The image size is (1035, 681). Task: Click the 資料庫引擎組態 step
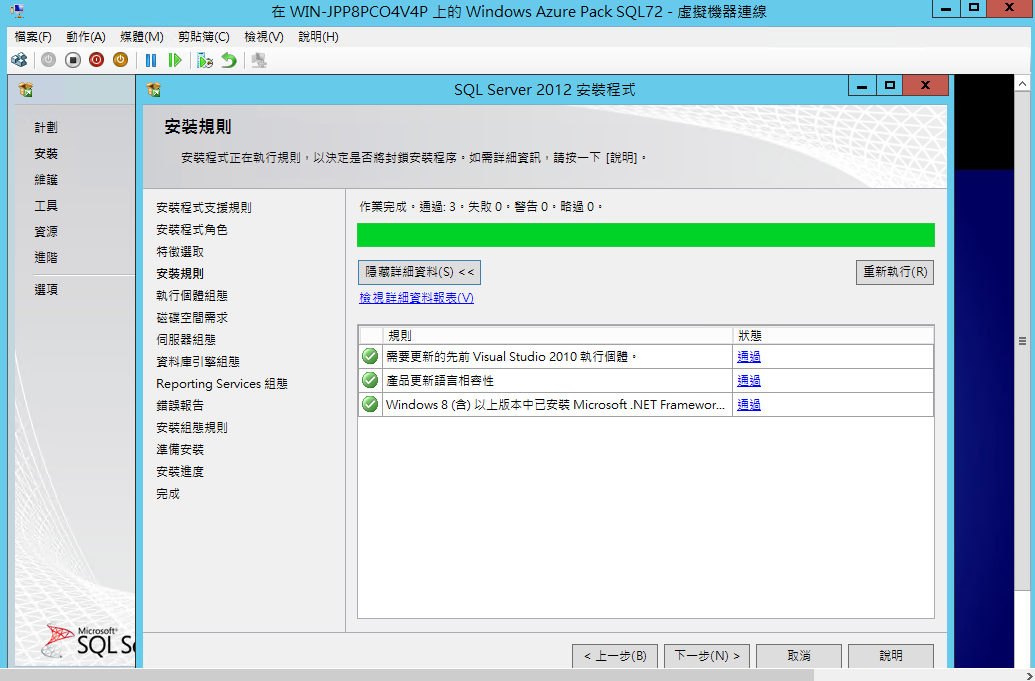coord(198,362)
